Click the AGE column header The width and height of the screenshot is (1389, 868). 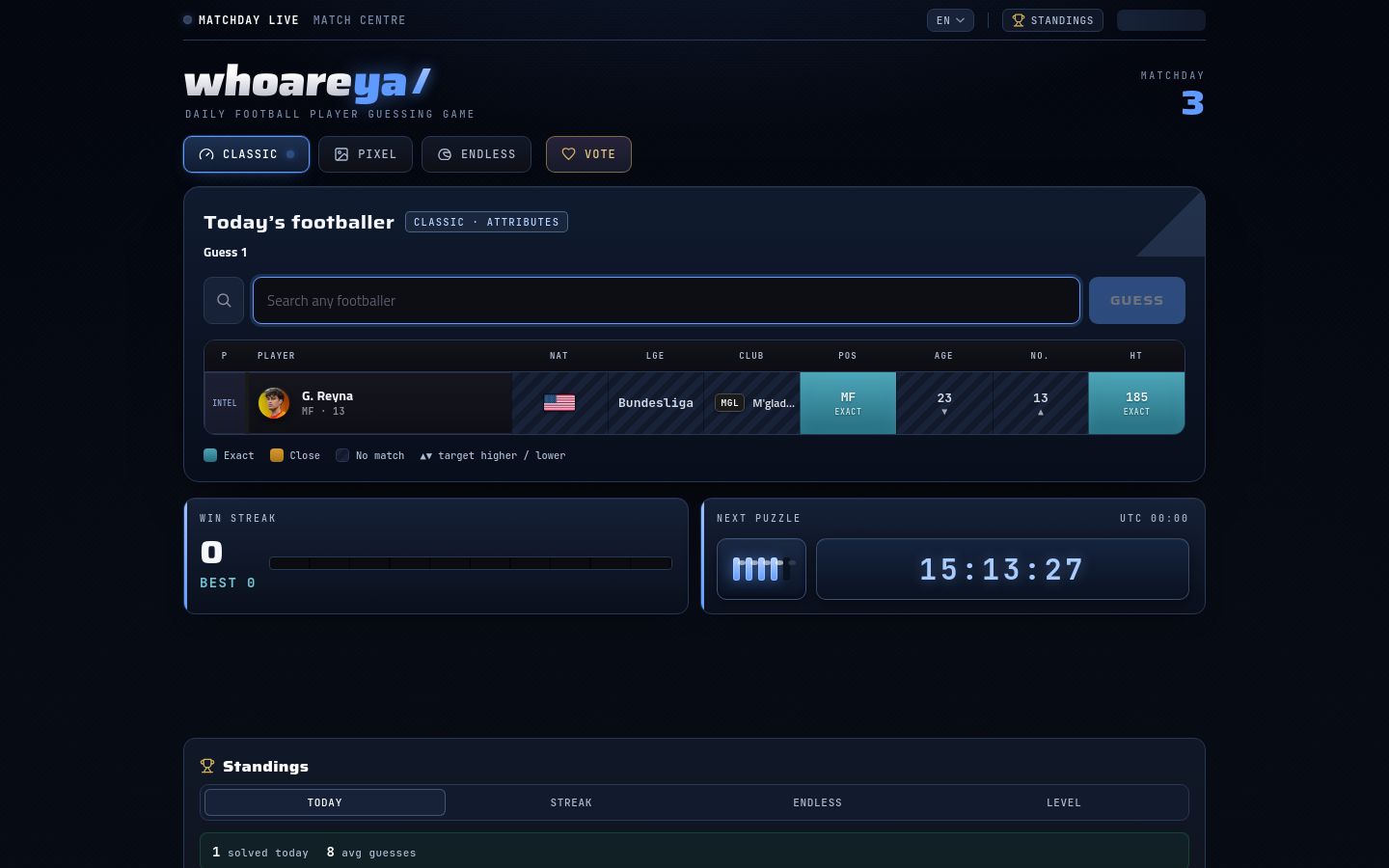943,356
